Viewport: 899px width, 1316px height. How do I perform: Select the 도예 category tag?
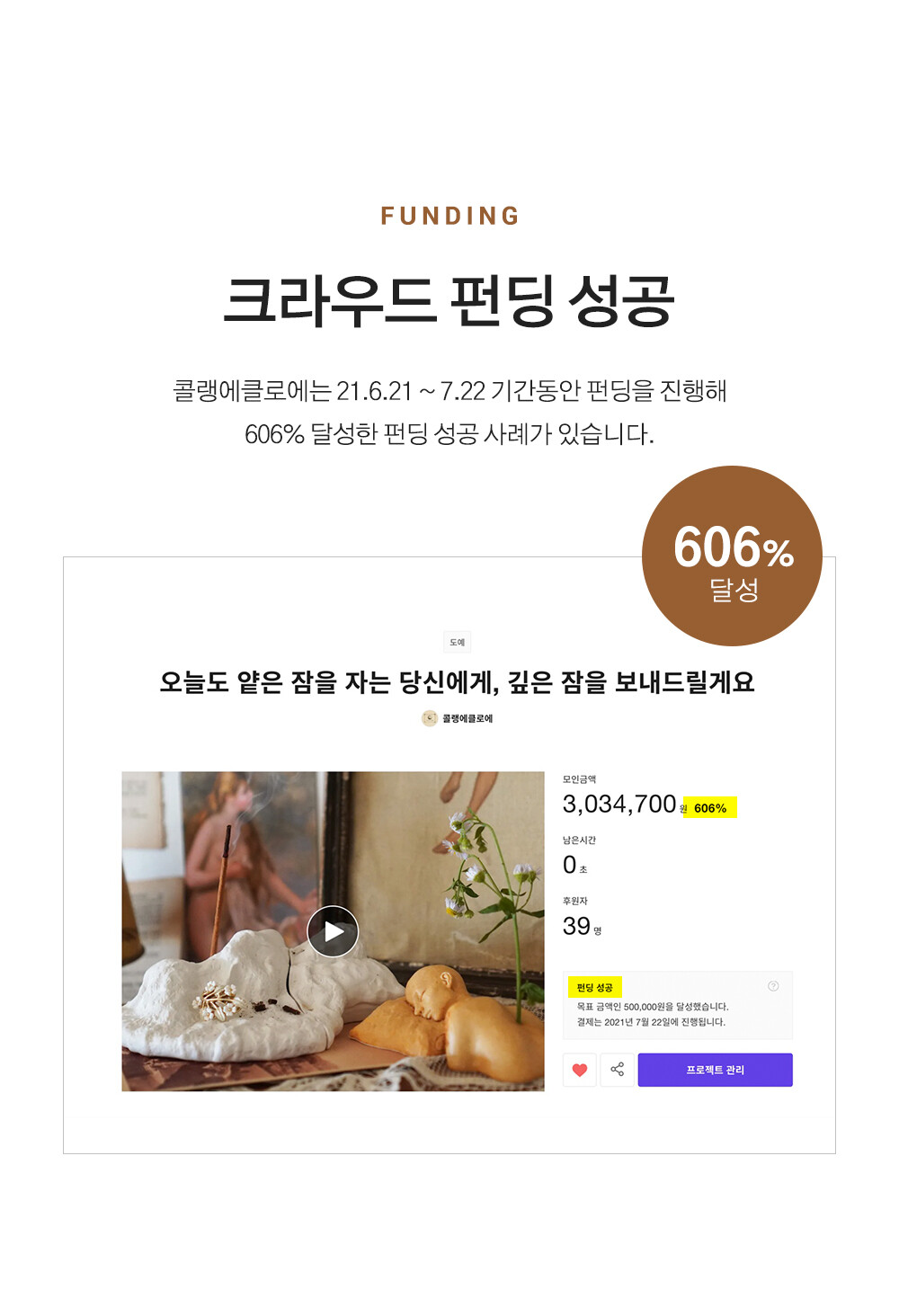pos(458,642)
